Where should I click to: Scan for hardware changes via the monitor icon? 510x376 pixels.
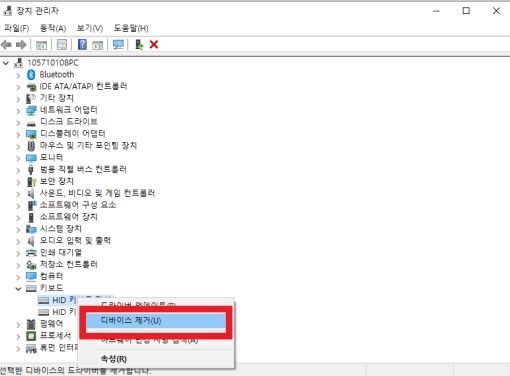click(118, 44)
